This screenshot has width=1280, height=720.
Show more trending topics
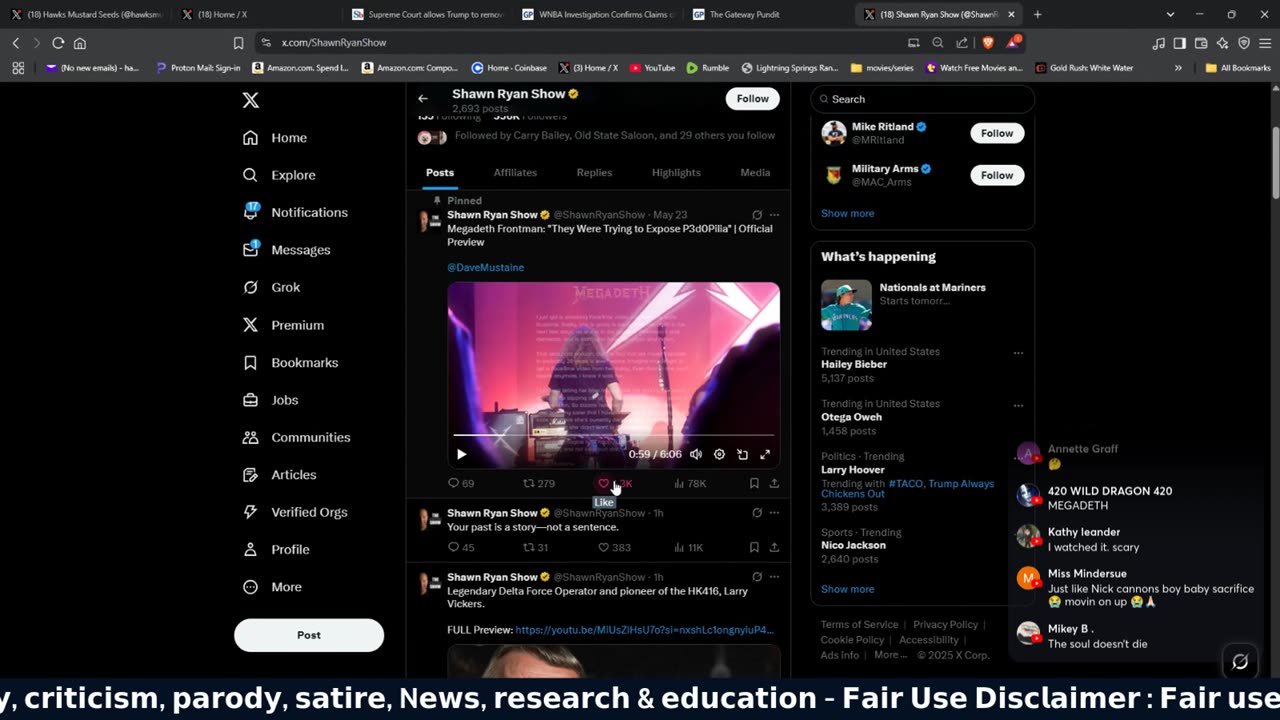click(847, 589)
